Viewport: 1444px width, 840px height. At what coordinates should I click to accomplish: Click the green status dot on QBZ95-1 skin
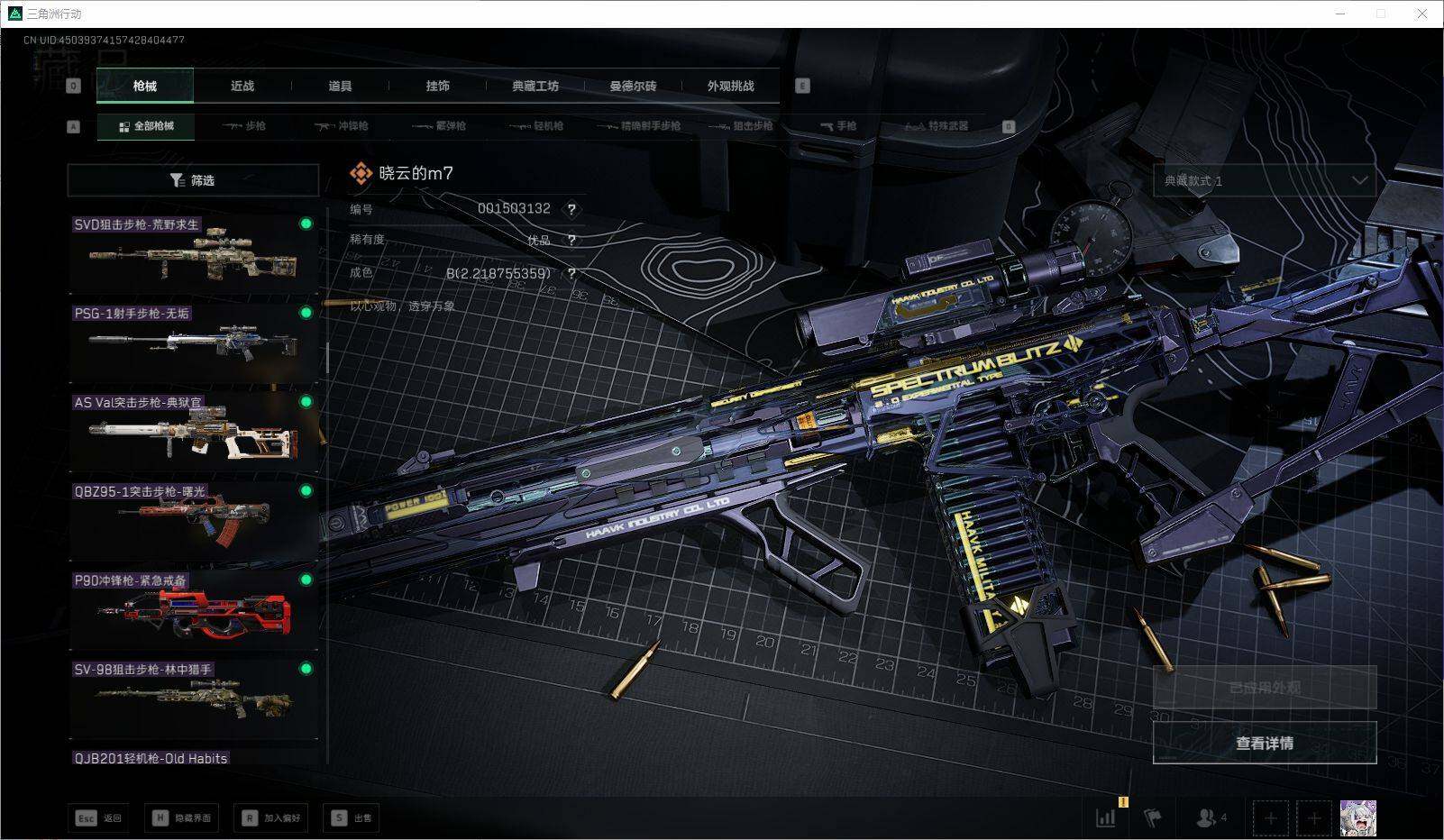tap(306, 491)
